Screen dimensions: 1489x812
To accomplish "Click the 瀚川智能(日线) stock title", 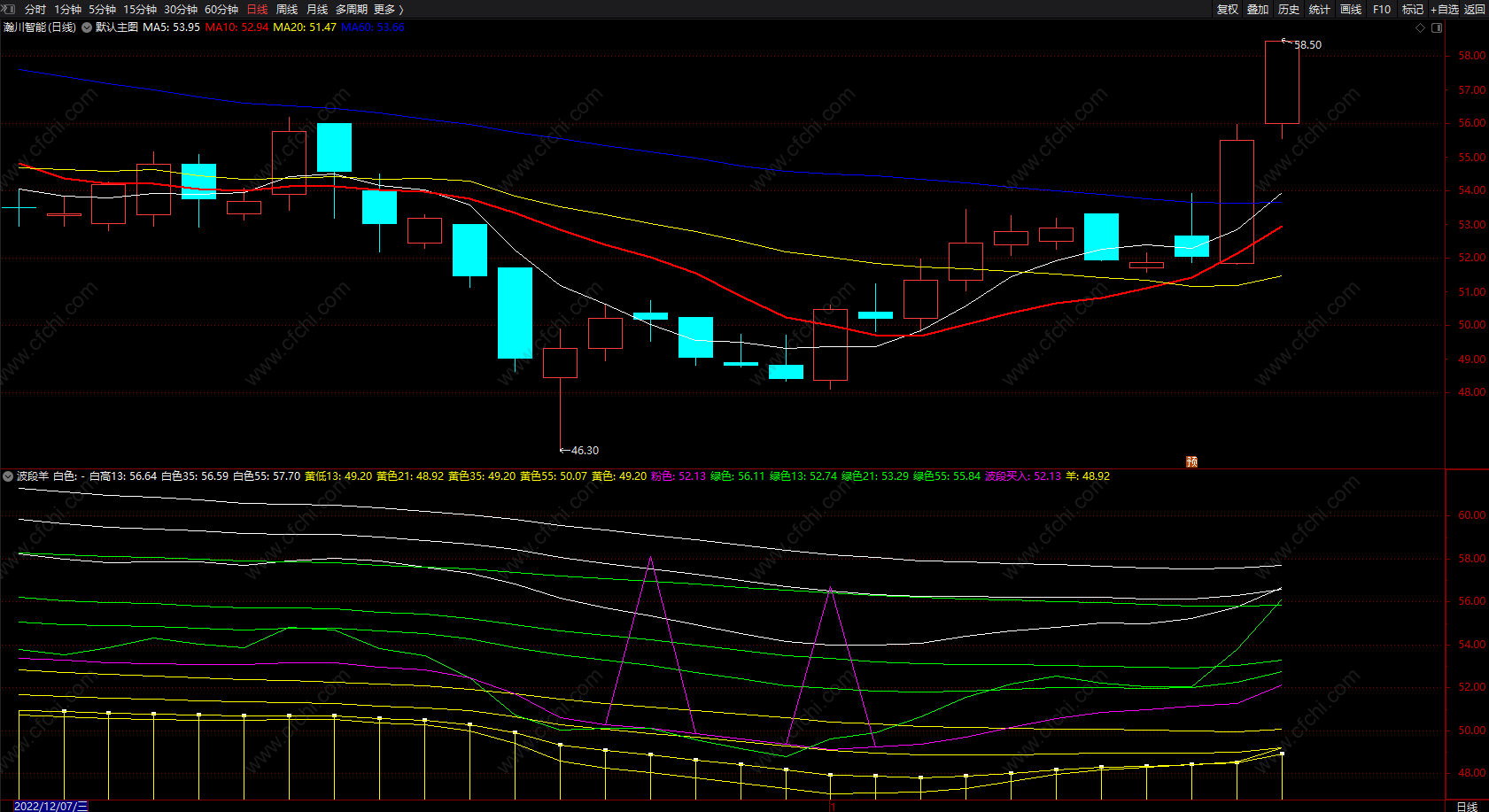I will point(40,27).
